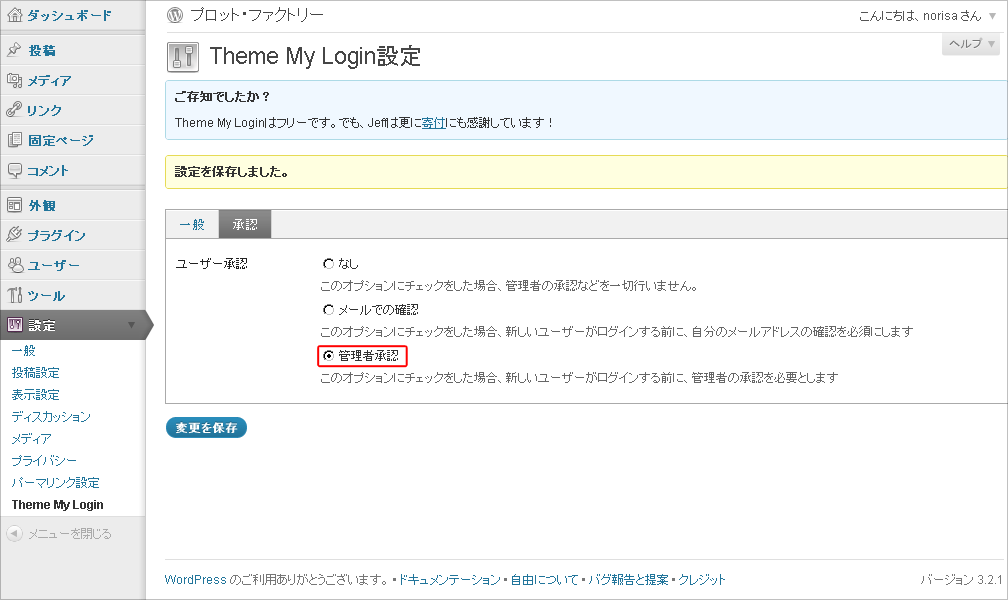Screen dimensions: 1008x600
Task: Open the クレジット footer link
Action: coord(702,579)
